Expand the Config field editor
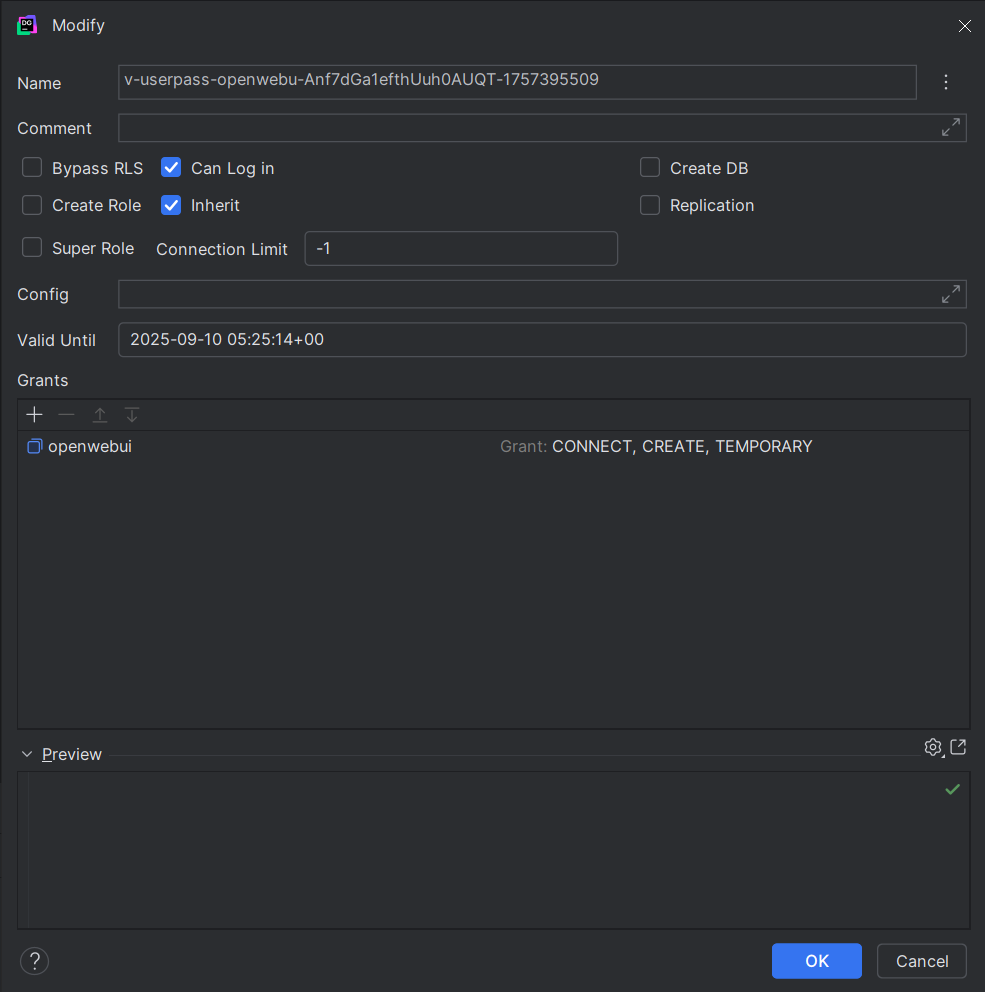Screen dimensions: 985x992 [951, 294]
